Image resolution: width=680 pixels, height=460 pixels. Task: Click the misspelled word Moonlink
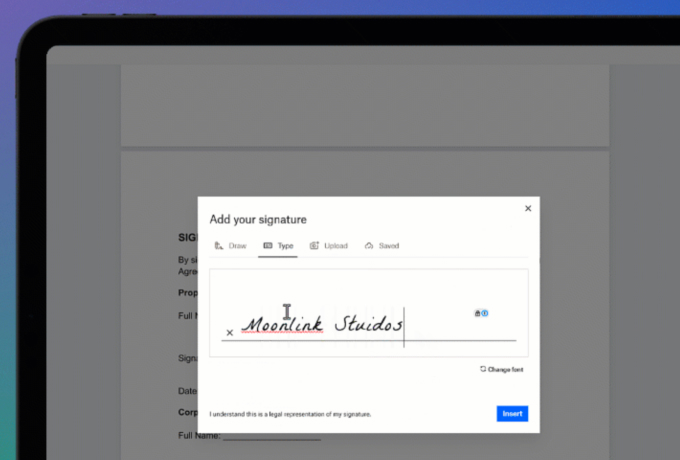click(x=281, y=324)
